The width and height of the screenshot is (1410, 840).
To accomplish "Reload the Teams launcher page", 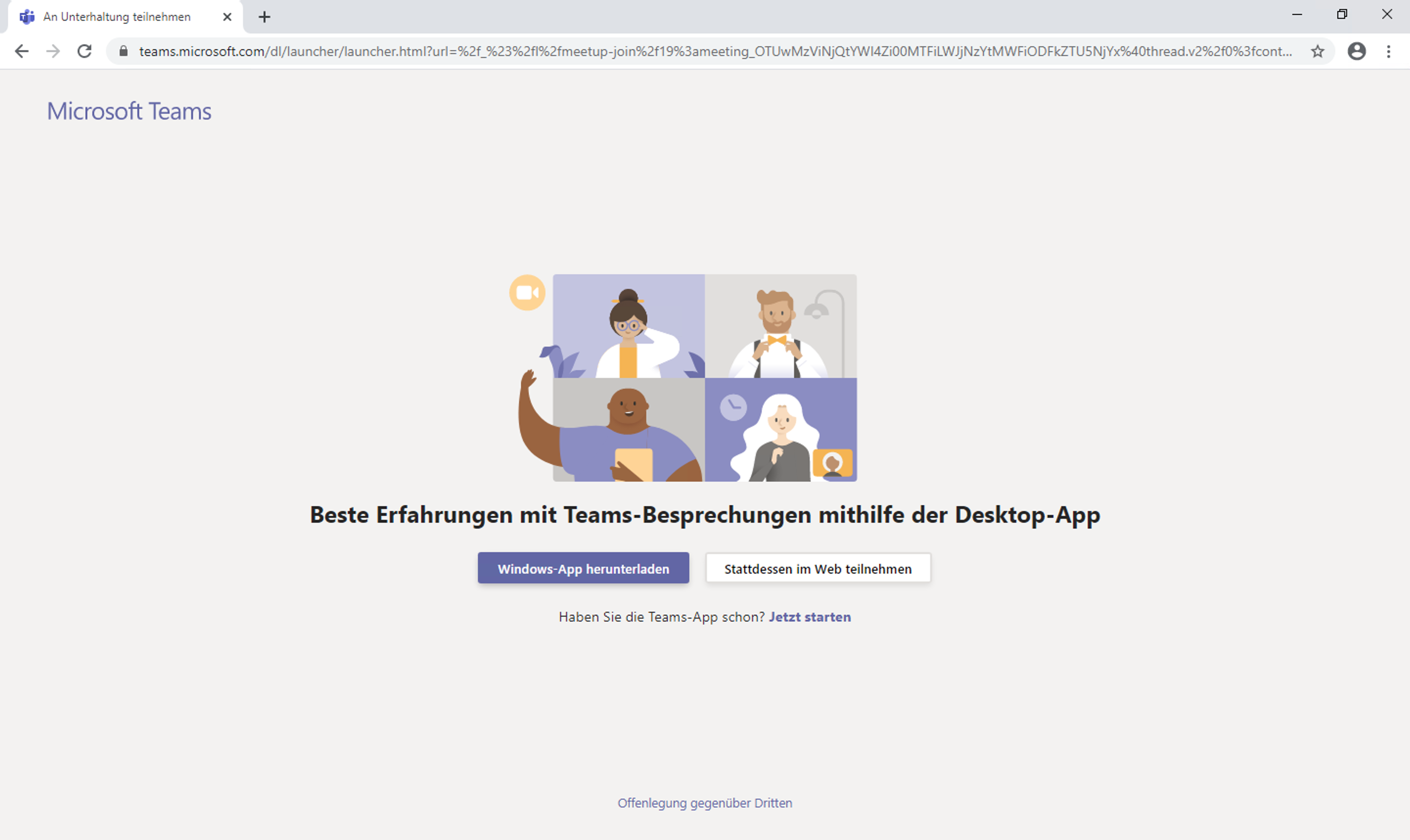I will coord(84,51).
